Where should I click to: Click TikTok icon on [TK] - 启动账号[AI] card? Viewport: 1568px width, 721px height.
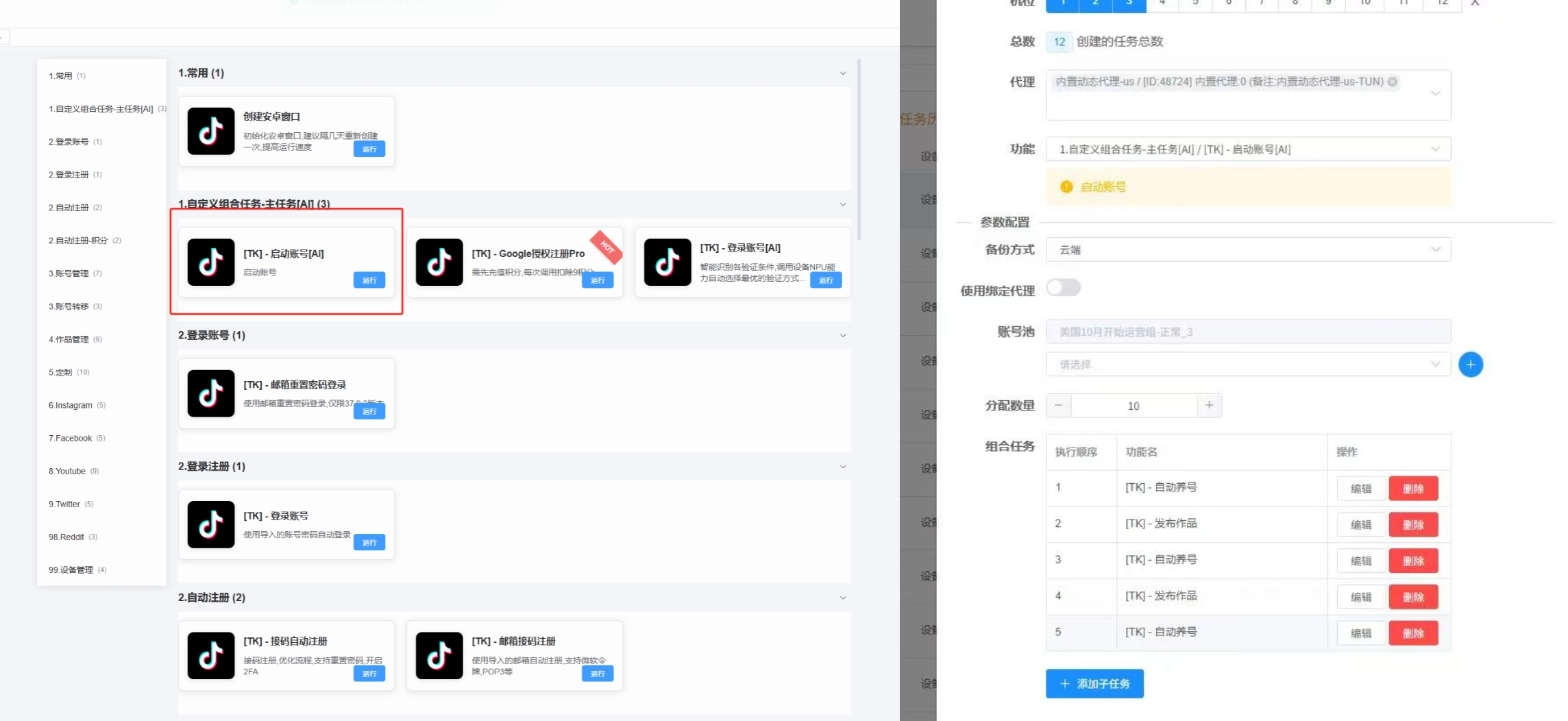[x=211, y=262]
